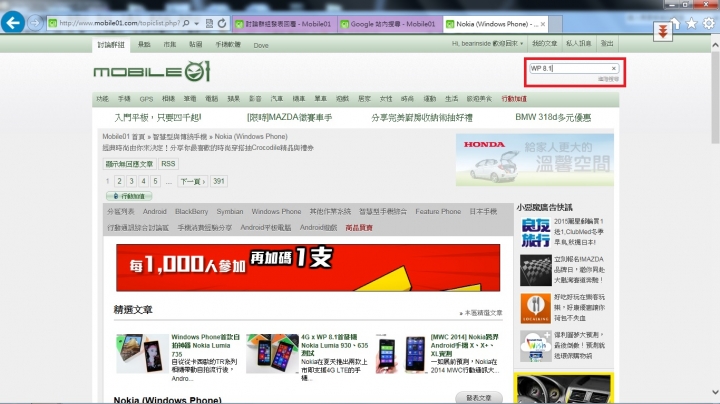Select the 討論群組 top nav tab
The image size is (720, 404).
click(111, 45)
